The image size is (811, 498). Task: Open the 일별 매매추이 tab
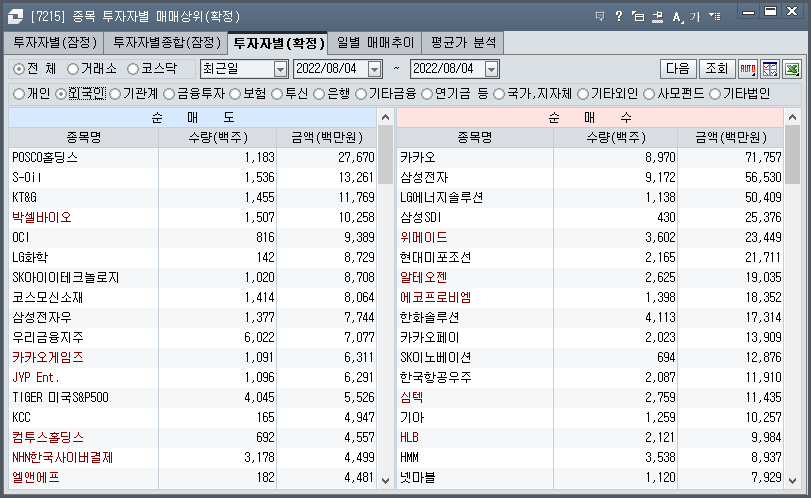click(x=375, y=43)
